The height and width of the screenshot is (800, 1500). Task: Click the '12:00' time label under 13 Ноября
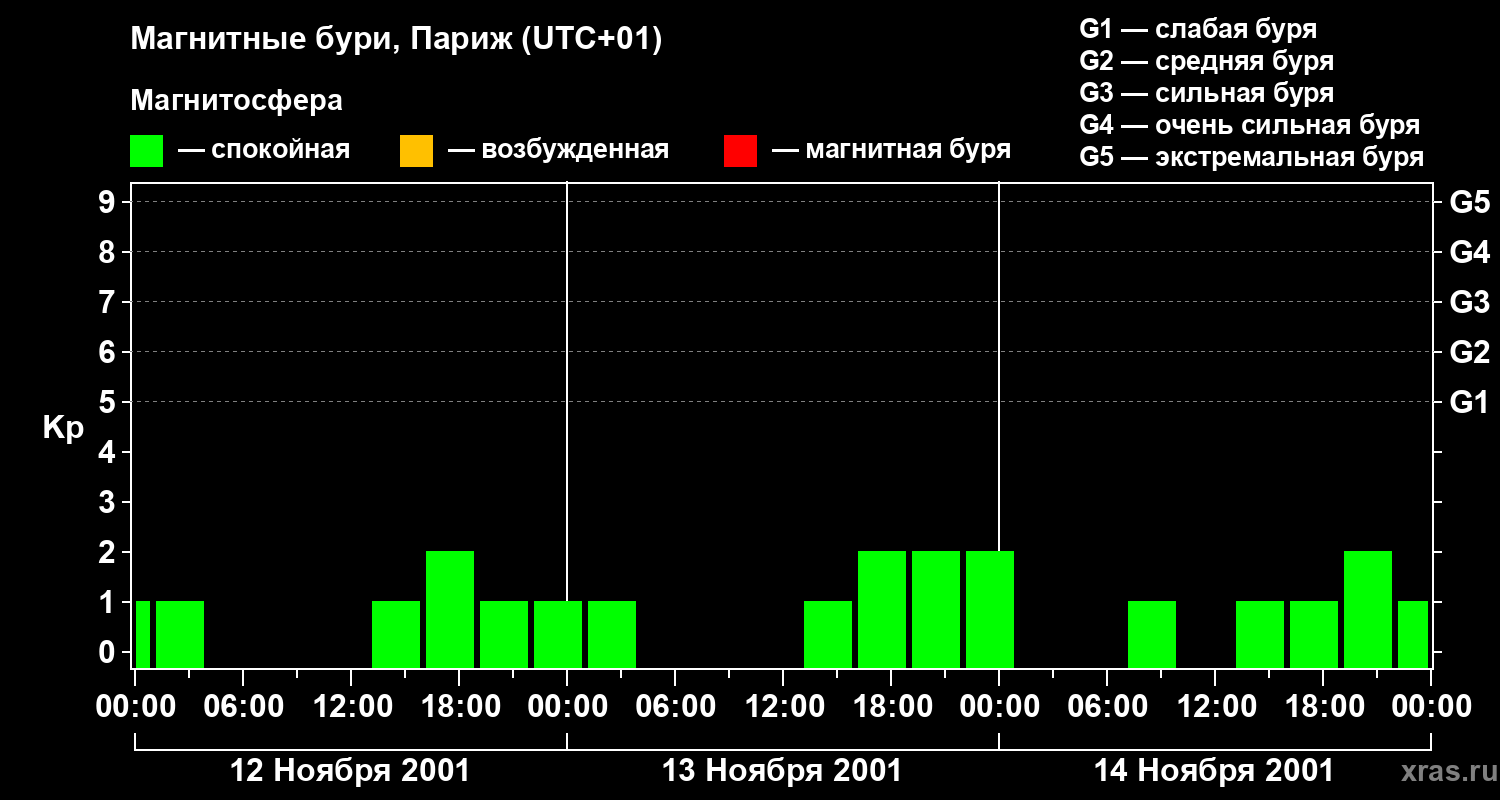pyautogui.click(x=783, y=707)
